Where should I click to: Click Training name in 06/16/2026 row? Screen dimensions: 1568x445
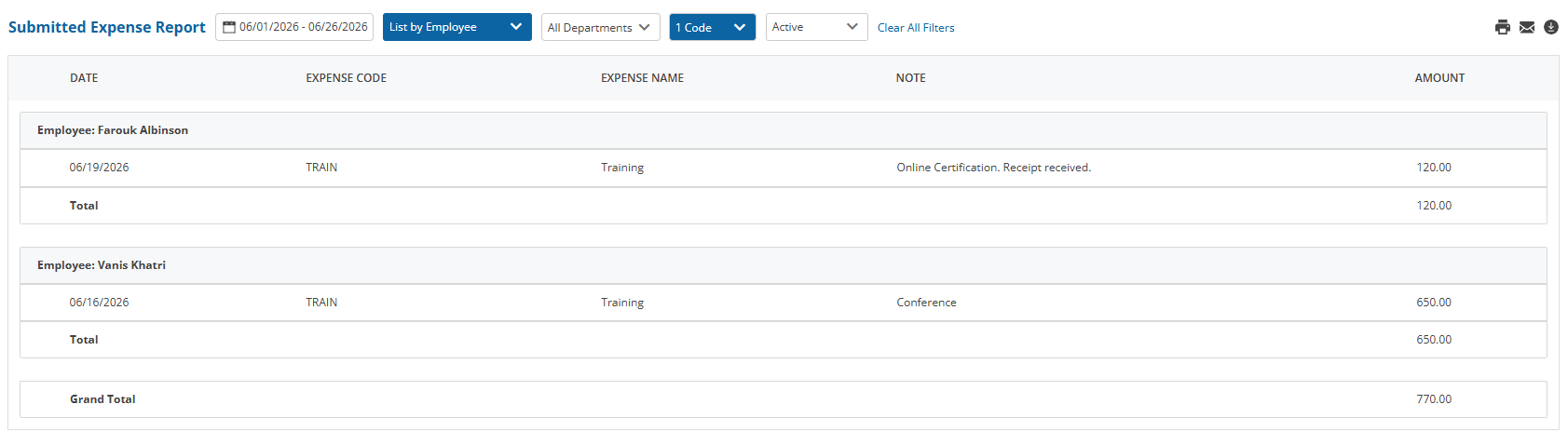pos(622,303)
